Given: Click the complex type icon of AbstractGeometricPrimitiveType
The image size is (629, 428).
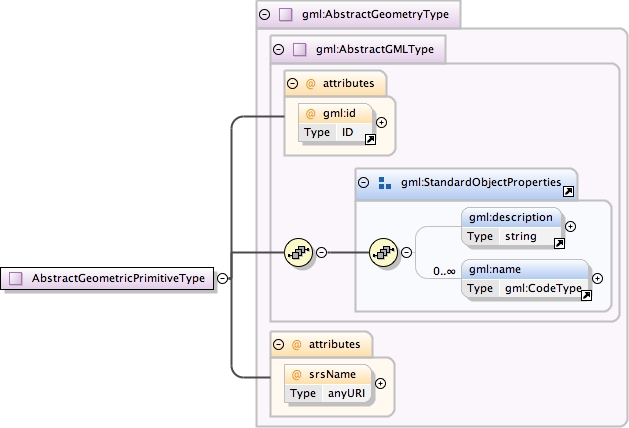Looking at the screenshot, I should click(16, 278).
